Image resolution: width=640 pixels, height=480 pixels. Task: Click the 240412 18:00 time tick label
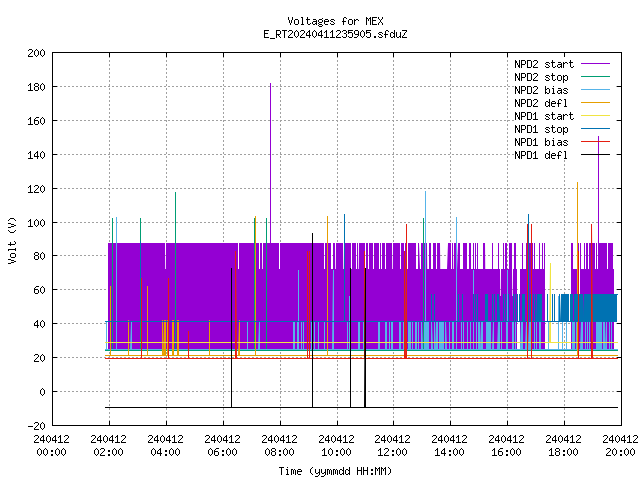(x=563, y=446)
